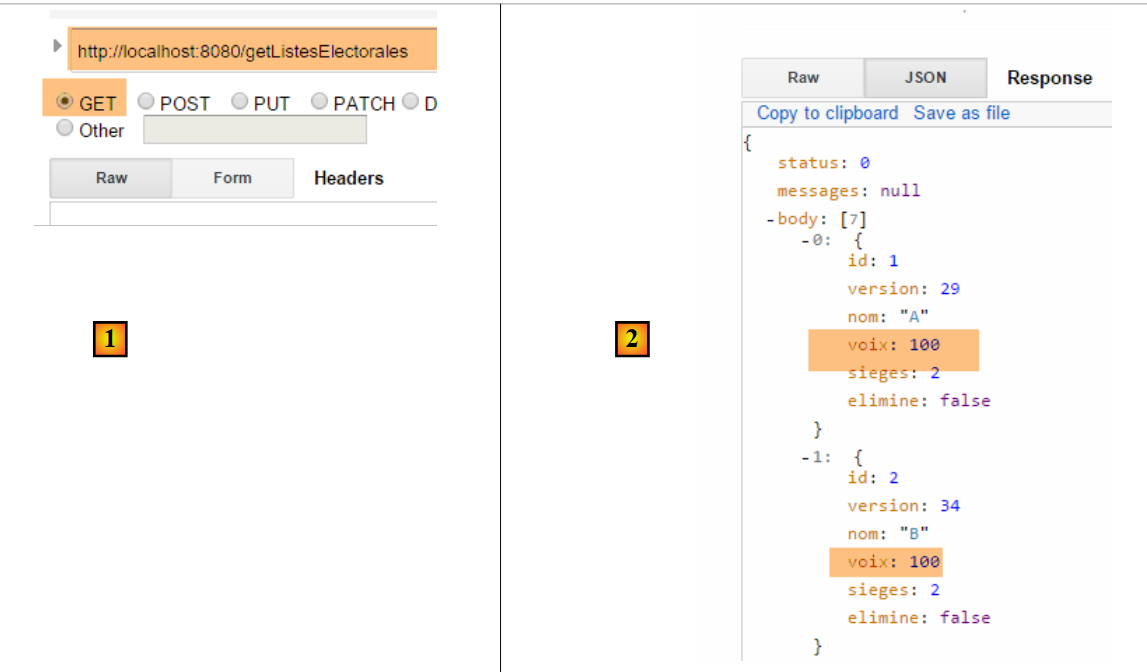Switch to the Form headers tab

(x=232, y=178)
